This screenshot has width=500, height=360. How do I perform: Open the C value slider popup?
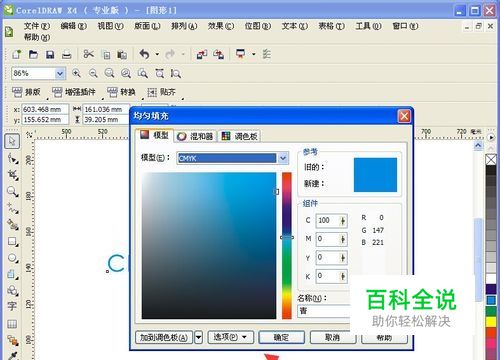tap(343, 221)
